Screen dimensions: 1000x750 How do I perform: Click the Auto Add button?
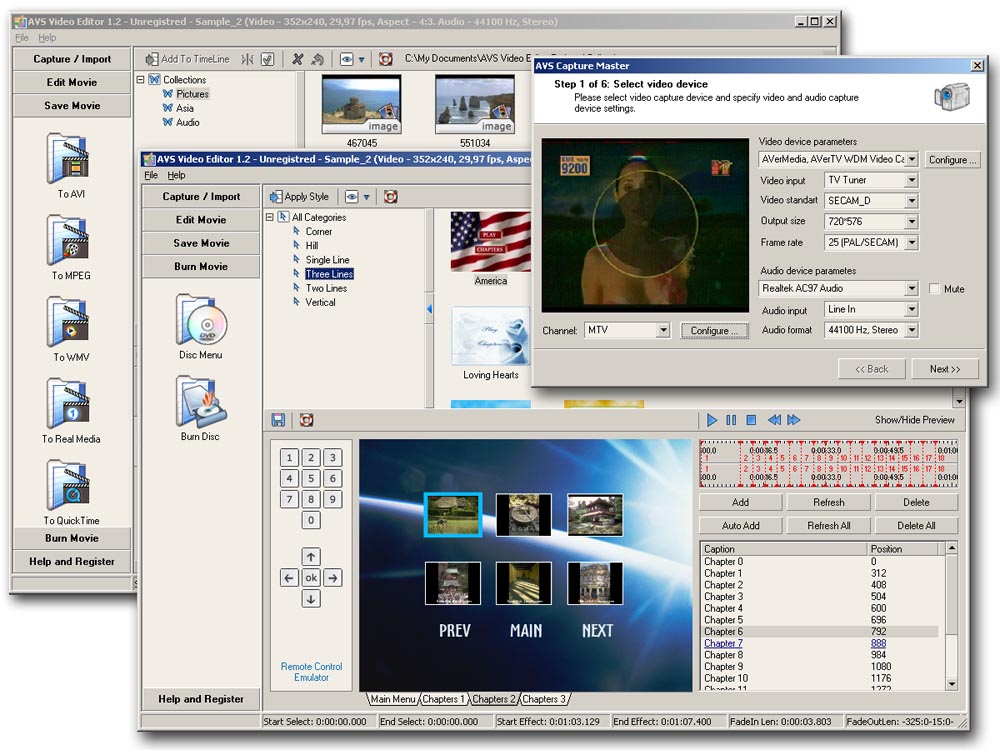click(x=740, y=525)
